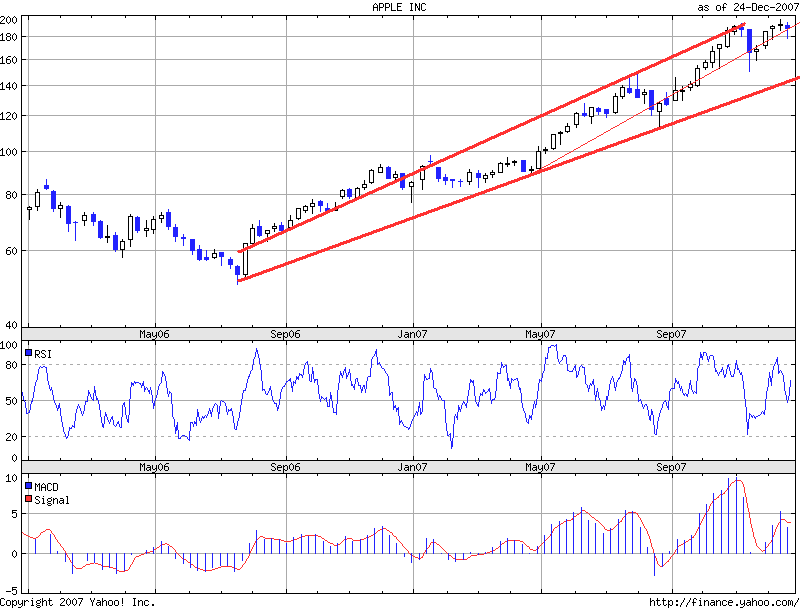This screenshot has height=614, width=804.
Task: Click the 180 price axis label
Action: coord(9,37)
